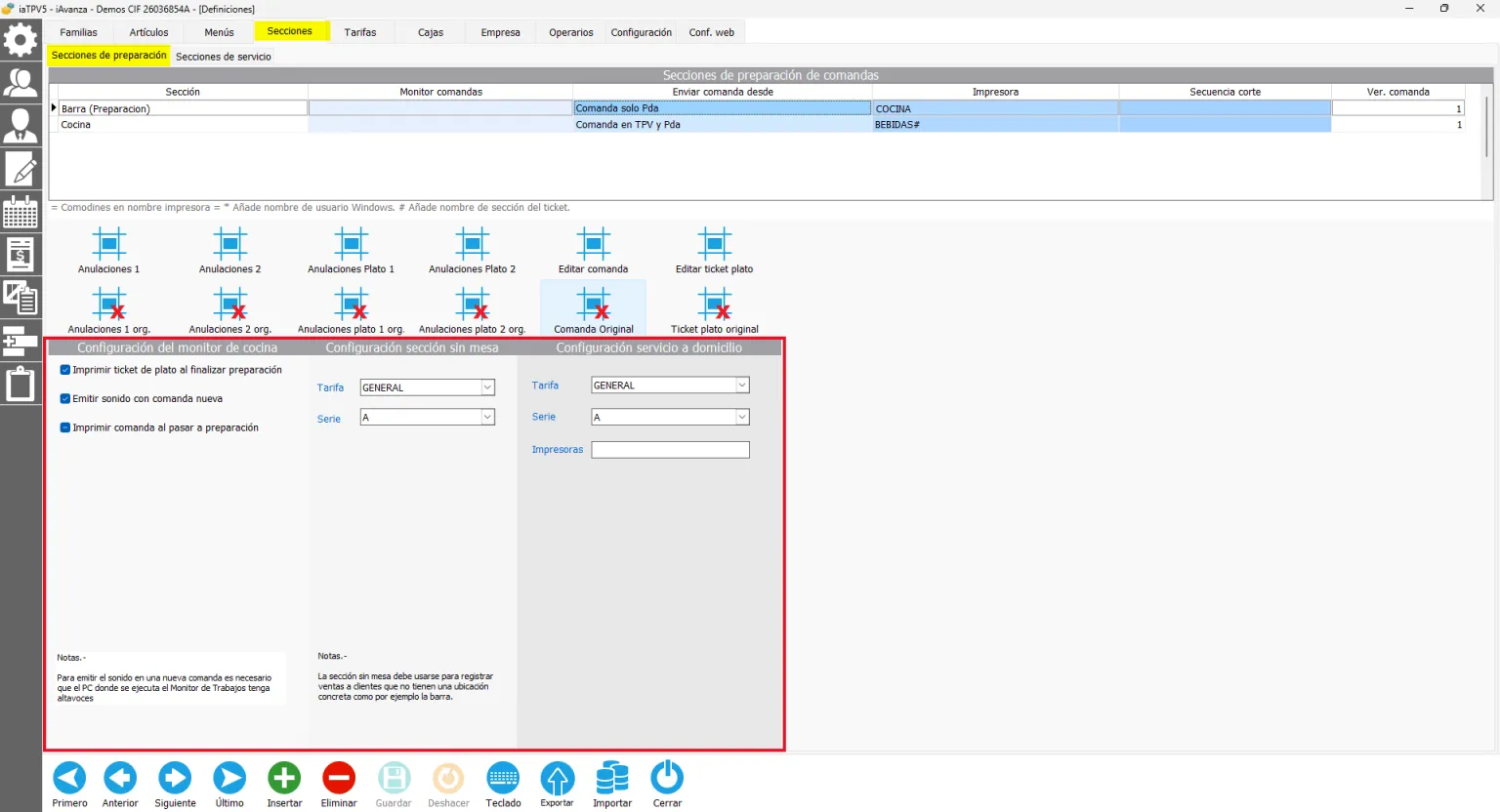Open the two-people customers sidebar icon
Screen dimensions: 1500x812
pos(21,83)
